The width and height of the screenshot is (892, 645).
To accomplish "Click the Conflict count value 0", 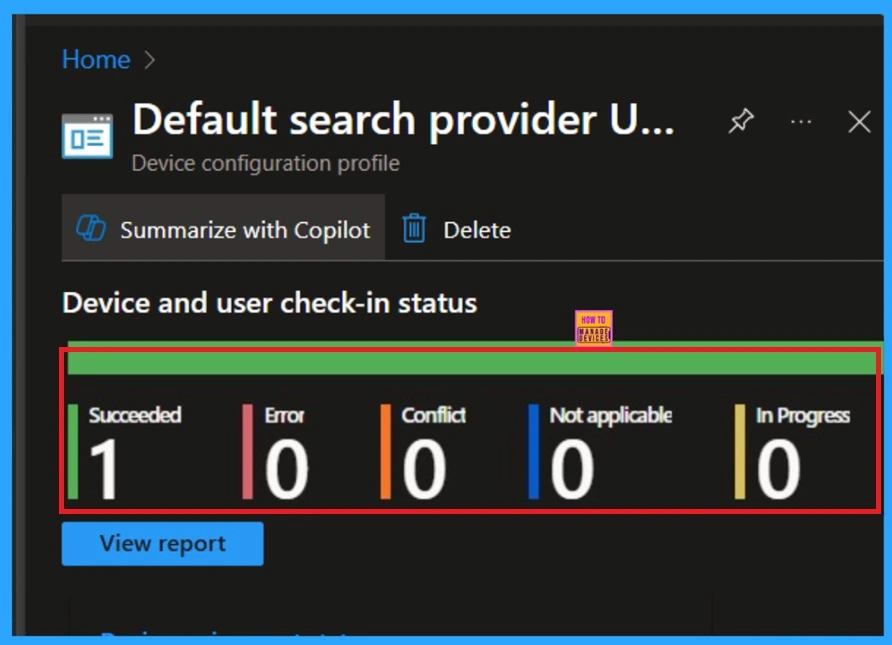I will click(424, 469).
